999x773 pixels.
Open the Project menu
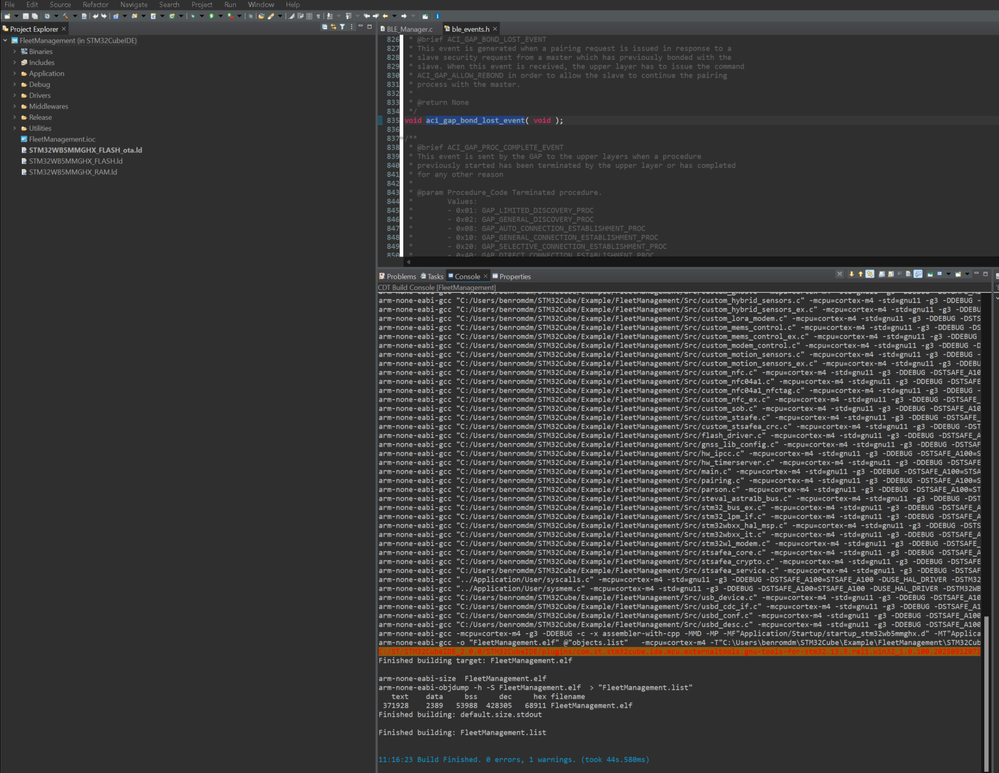202,5
